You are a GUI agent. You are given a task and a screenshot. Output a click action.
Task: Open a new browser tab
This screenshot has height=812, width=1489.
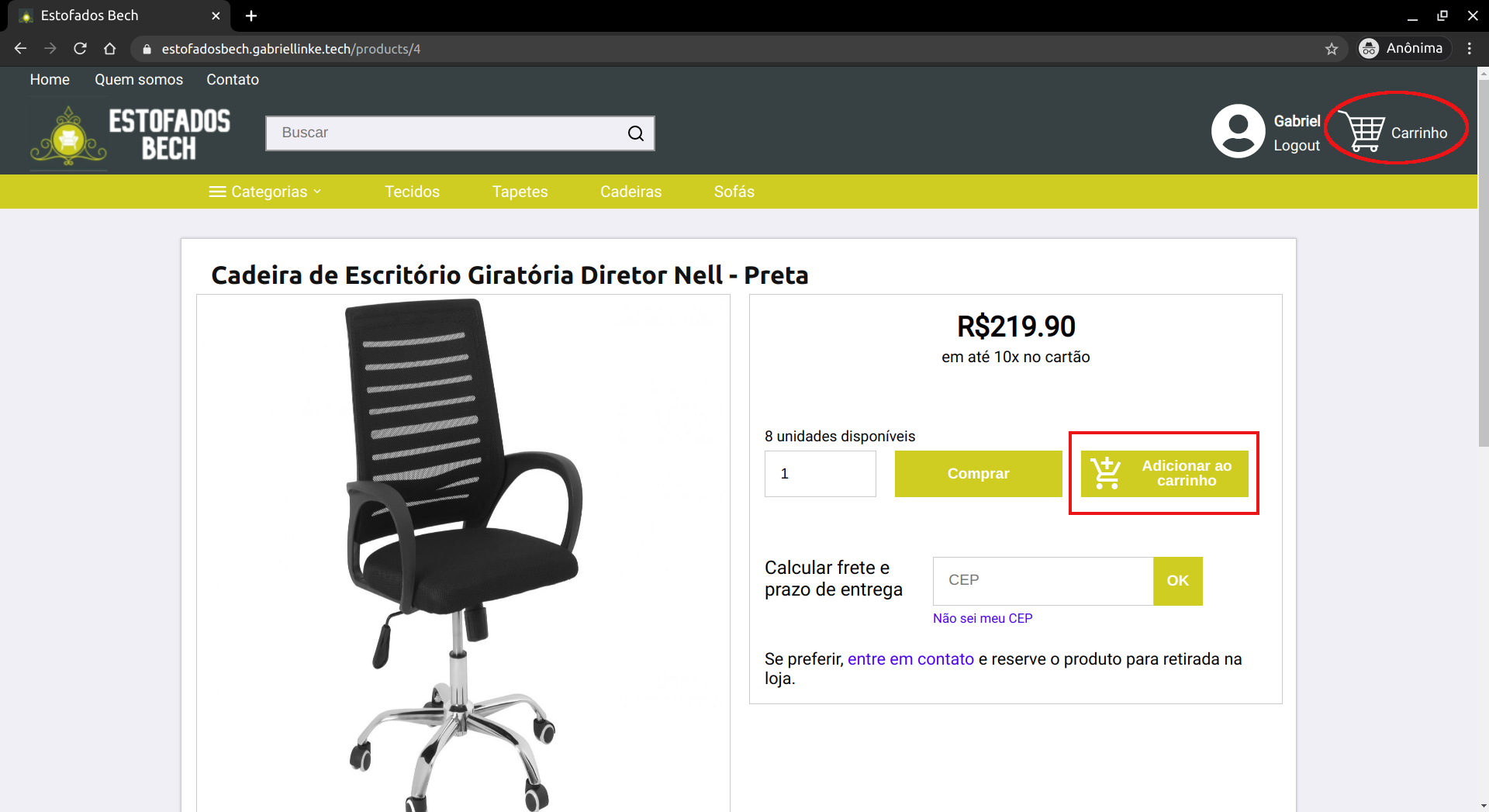(x=251, y=16)
